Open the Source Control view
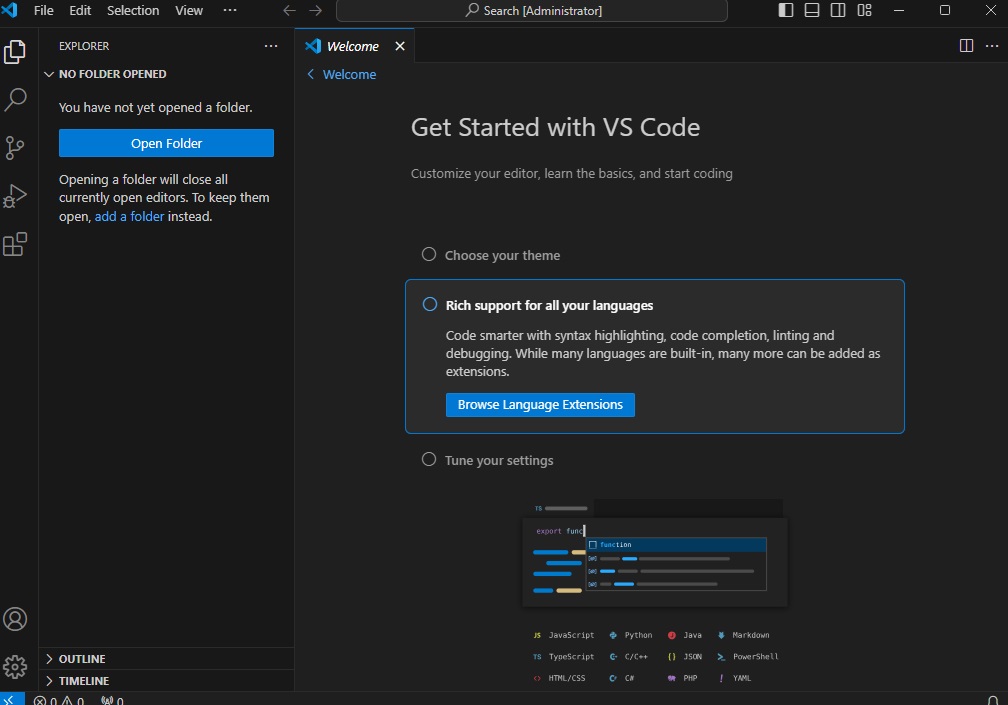 [x=15, y=148]
